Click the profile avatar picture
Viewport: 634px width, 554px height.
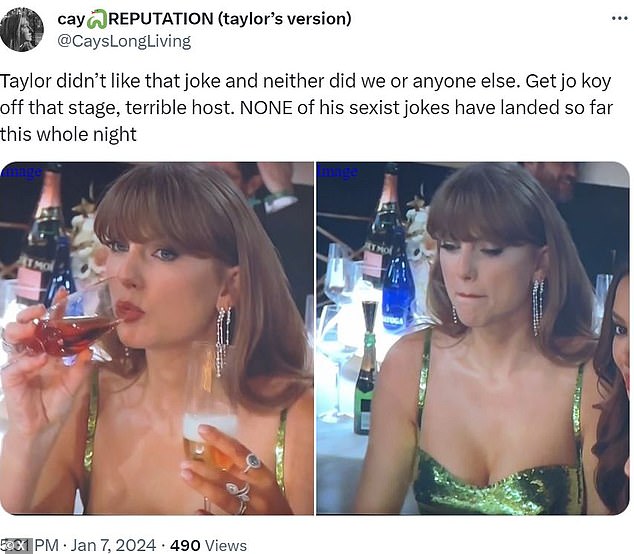22,29
